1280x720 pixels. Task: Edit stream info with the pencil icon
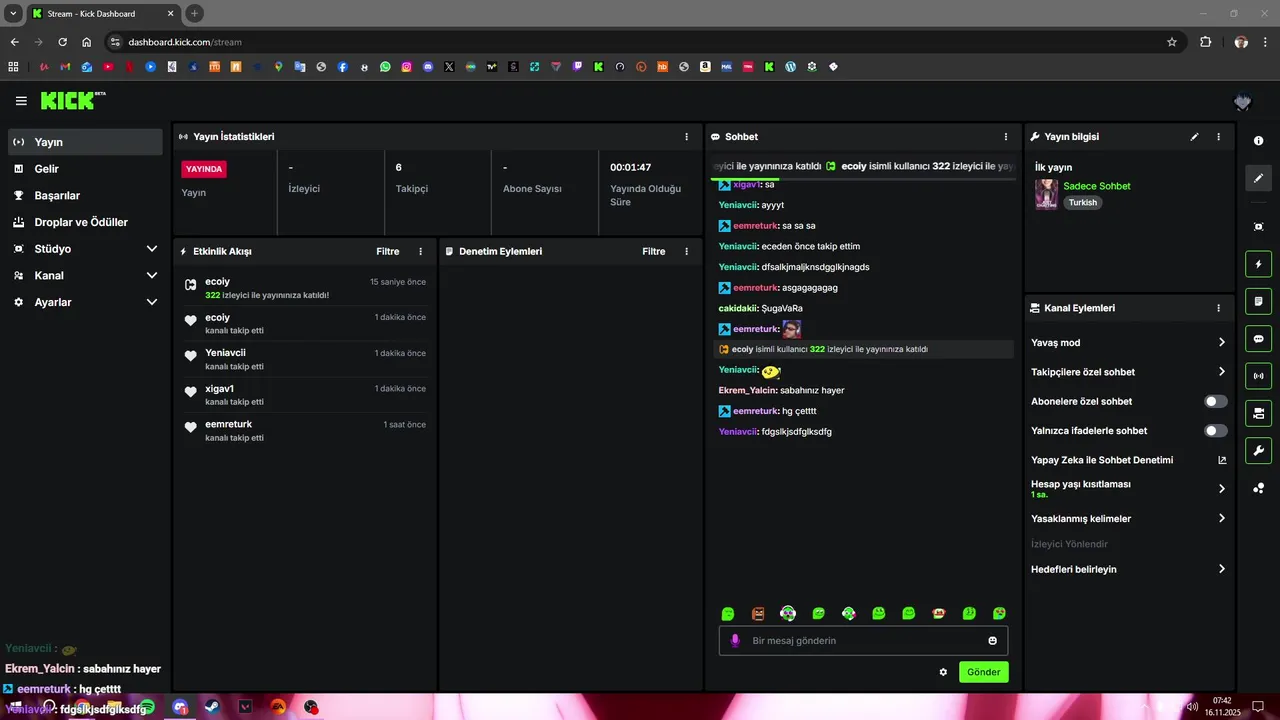click(1194, 137)
